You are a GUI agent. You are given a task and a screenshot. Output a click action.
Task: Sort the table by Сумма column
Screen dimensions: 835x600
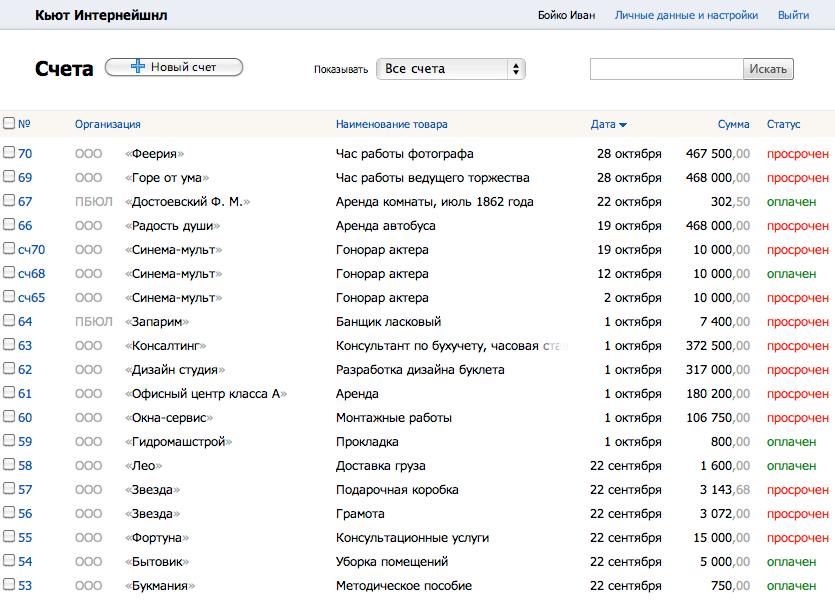(733, 124)
